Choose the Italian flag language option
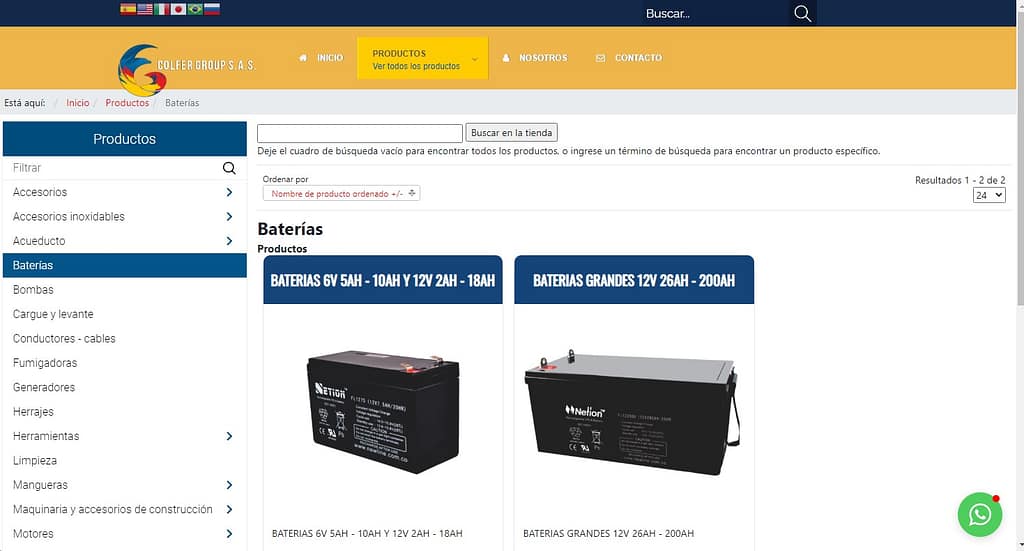 click(x=162, y=9)
